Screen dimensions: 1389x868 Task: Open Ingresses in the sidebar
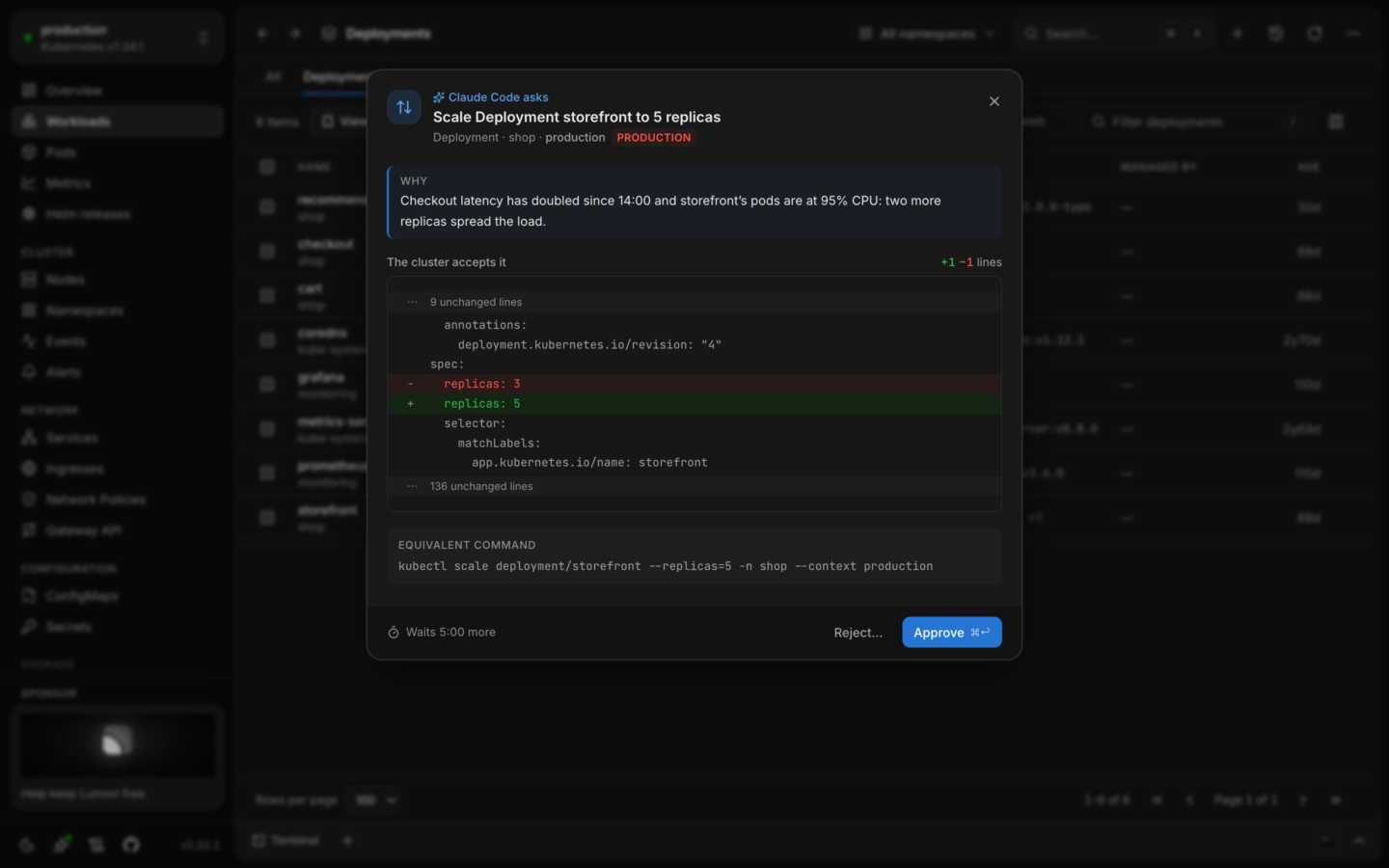click(x=118, y=469)
